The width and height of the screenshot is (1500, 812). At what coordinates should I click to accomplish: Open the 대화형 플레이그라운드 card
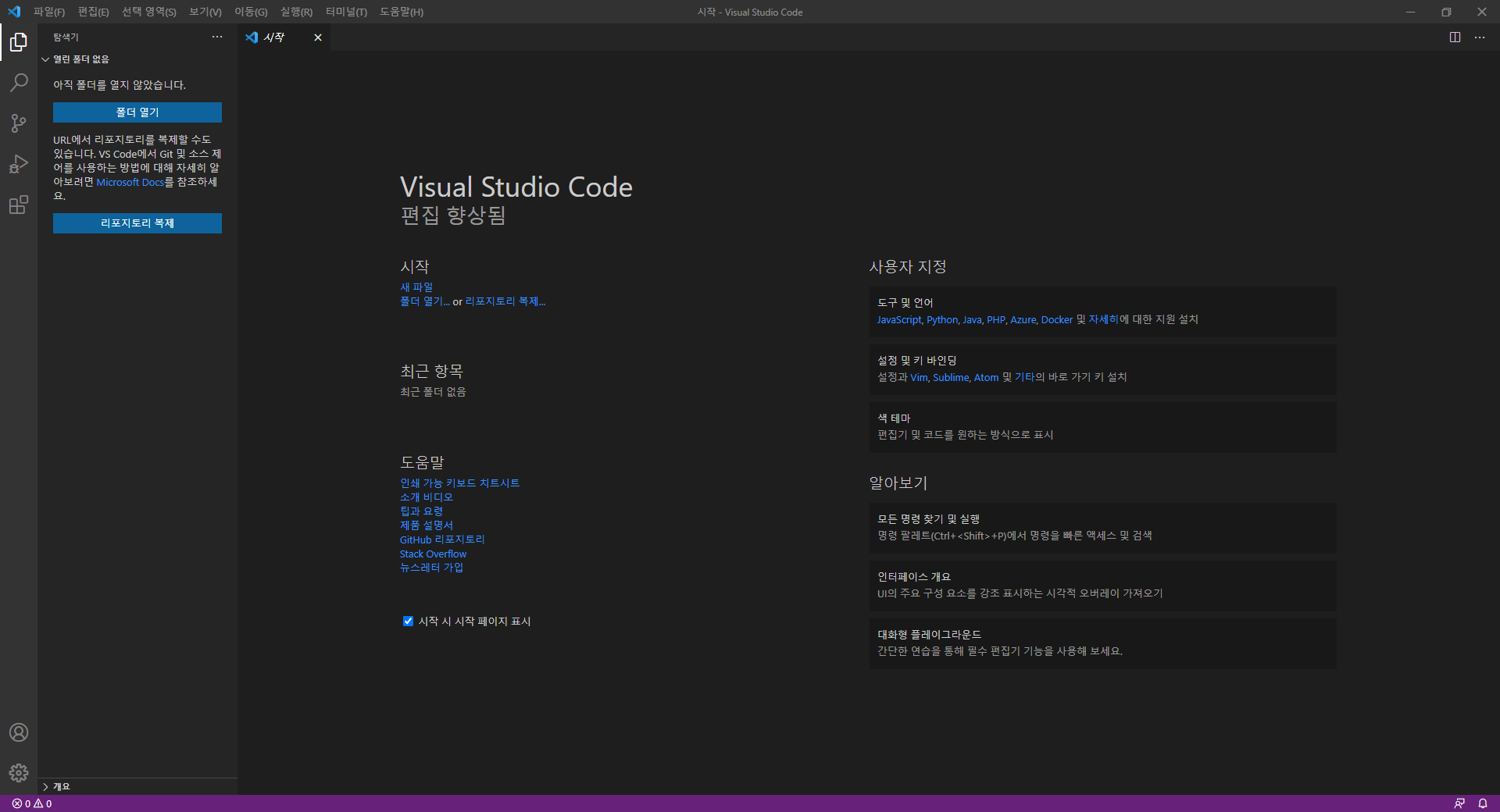point(1102,643)
